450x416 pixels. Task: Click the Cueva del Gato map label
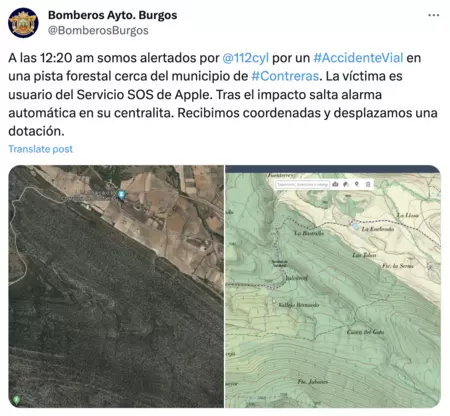(365, 332)
